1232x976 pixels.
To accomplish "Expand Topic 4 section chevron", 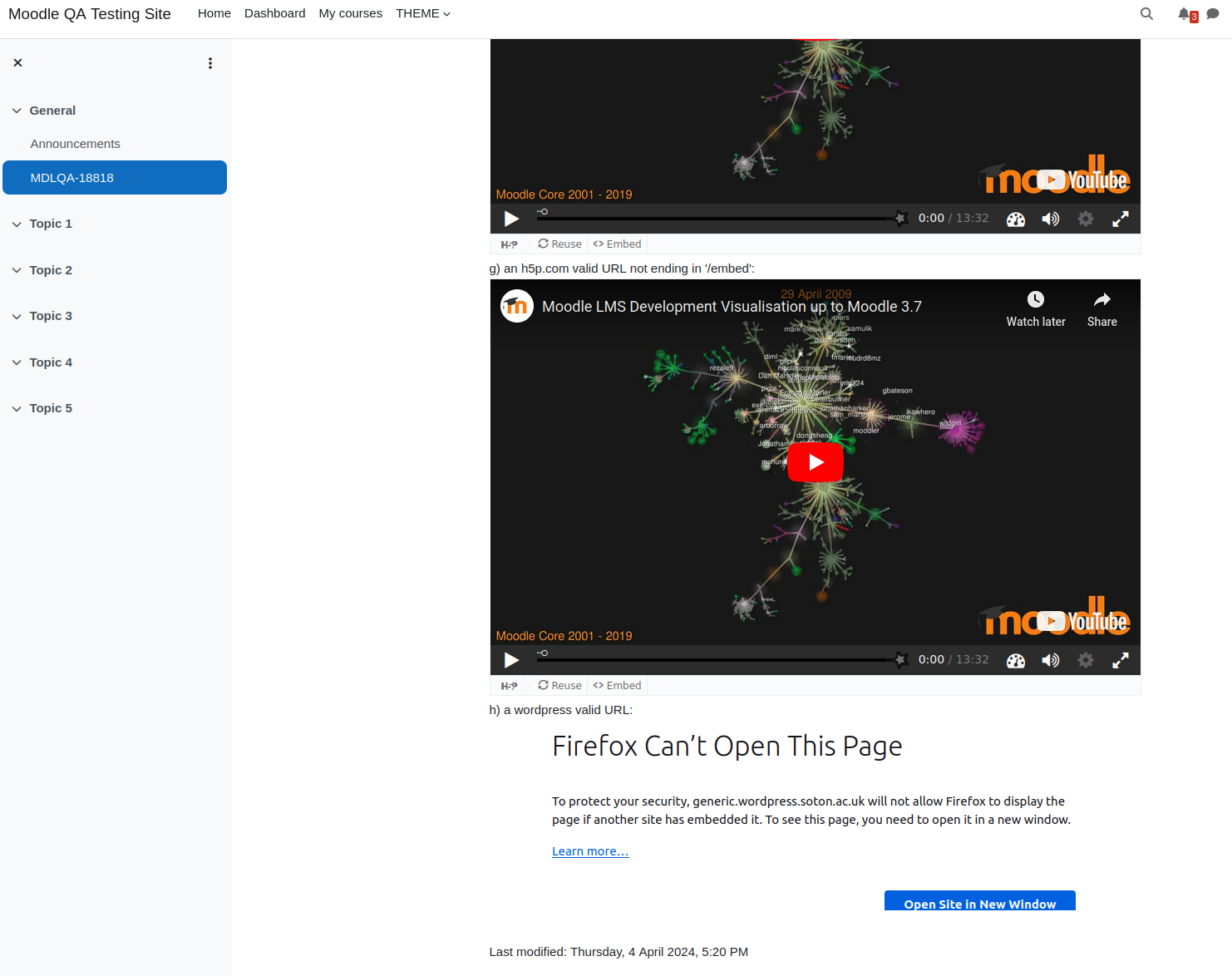I will [17, 362].
